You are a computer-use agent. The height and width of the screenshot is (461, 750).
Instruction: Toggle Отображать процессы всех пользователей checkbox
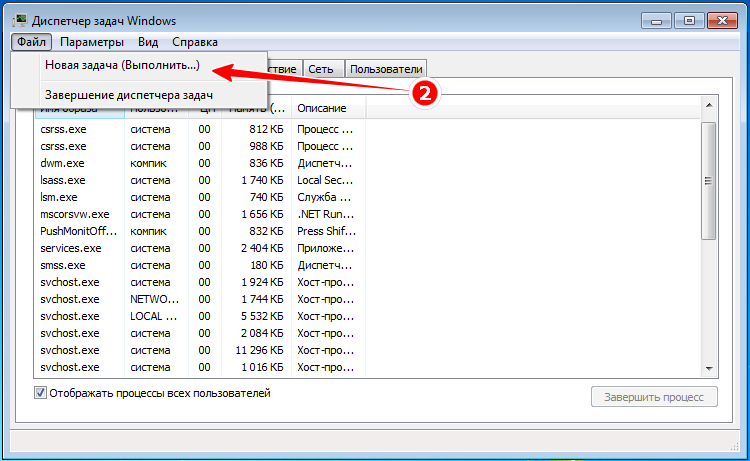40,393
